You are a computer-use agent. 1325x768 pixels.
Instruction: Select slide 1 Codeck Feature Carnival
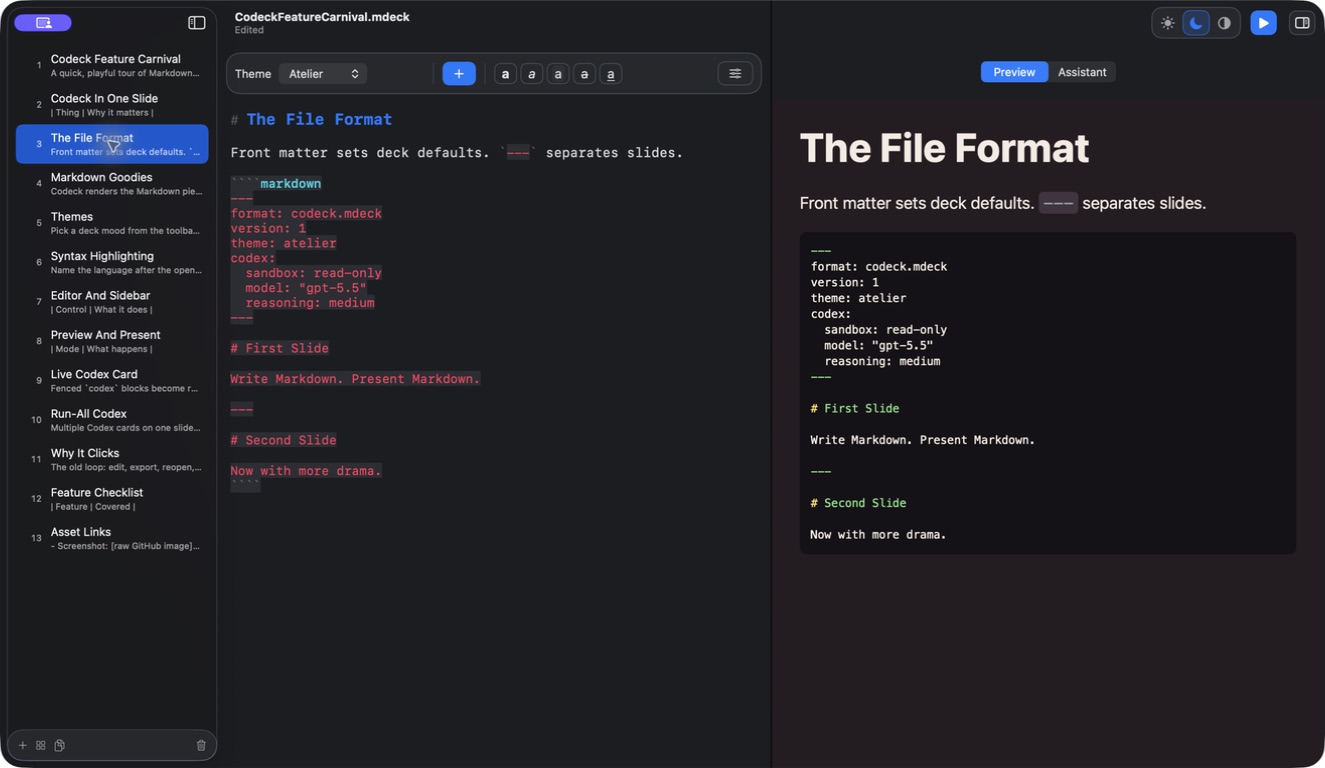coord(112,65)
